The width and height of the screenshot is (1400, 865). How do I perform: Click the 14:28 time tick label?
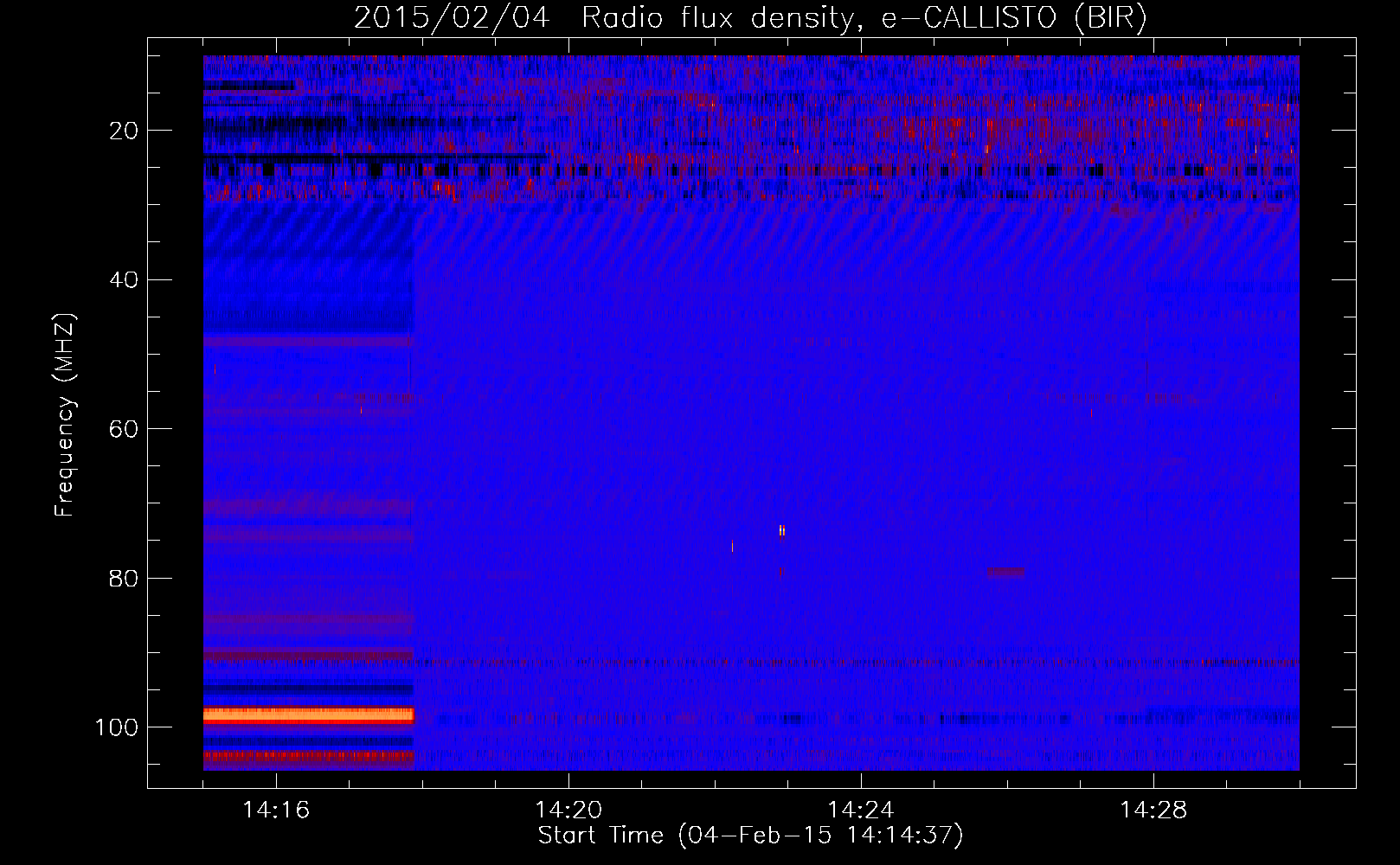click(1153, 811)
